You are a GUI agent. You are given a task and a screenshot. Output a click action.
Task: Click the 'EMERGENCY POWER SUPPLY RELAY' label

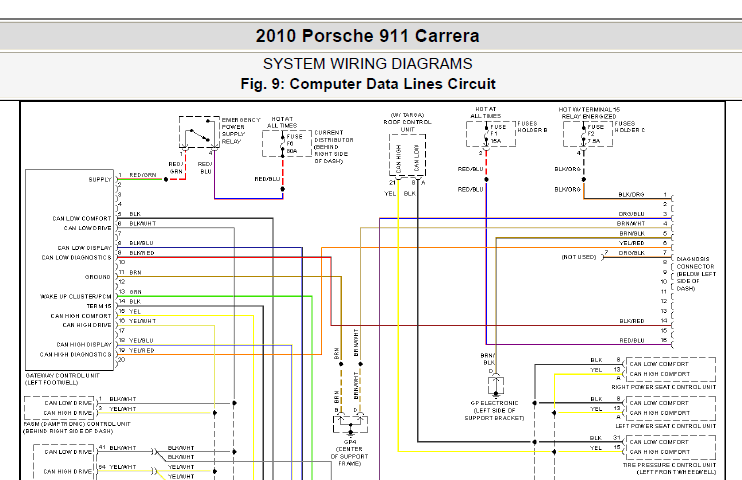(241, 131)
